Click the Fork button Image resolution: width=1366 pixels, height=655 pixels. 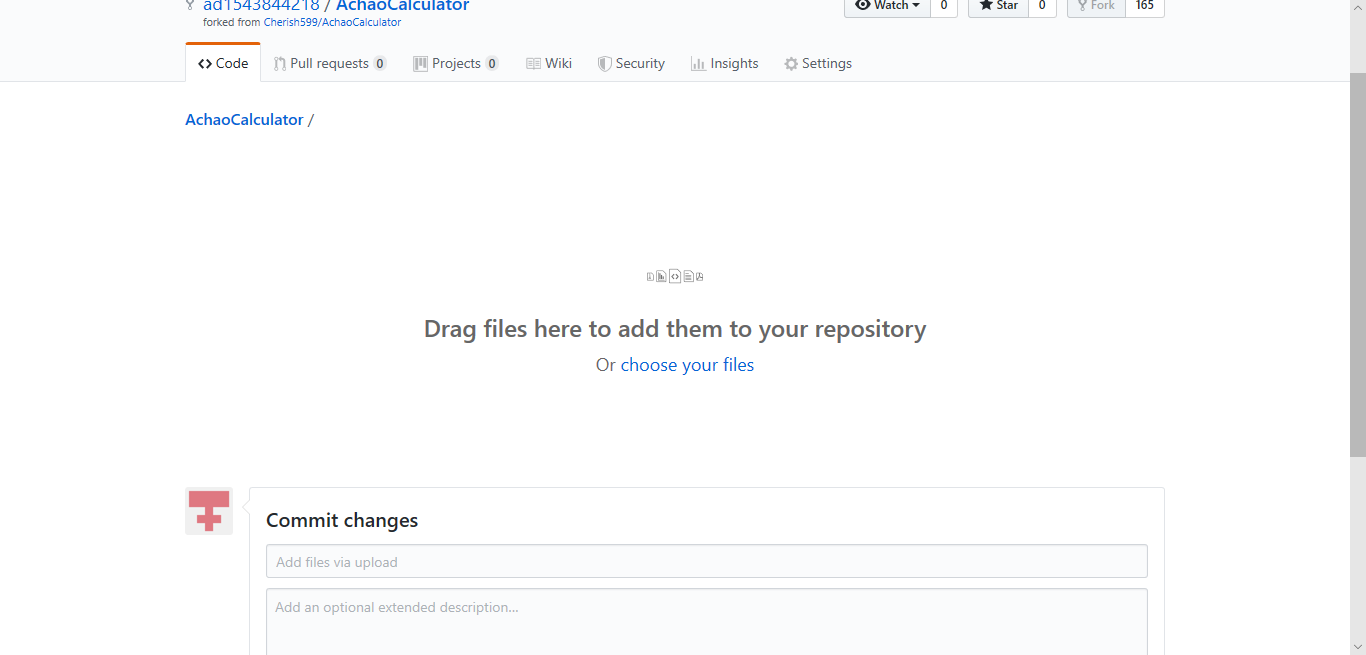point(1096,6)
